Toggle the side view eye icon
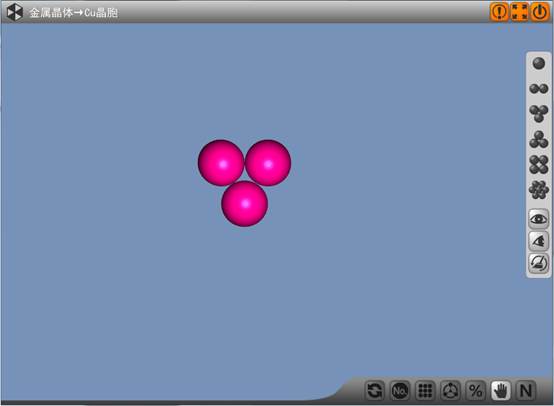The width and height of the screenshot is (554, 406). (538, 241)
